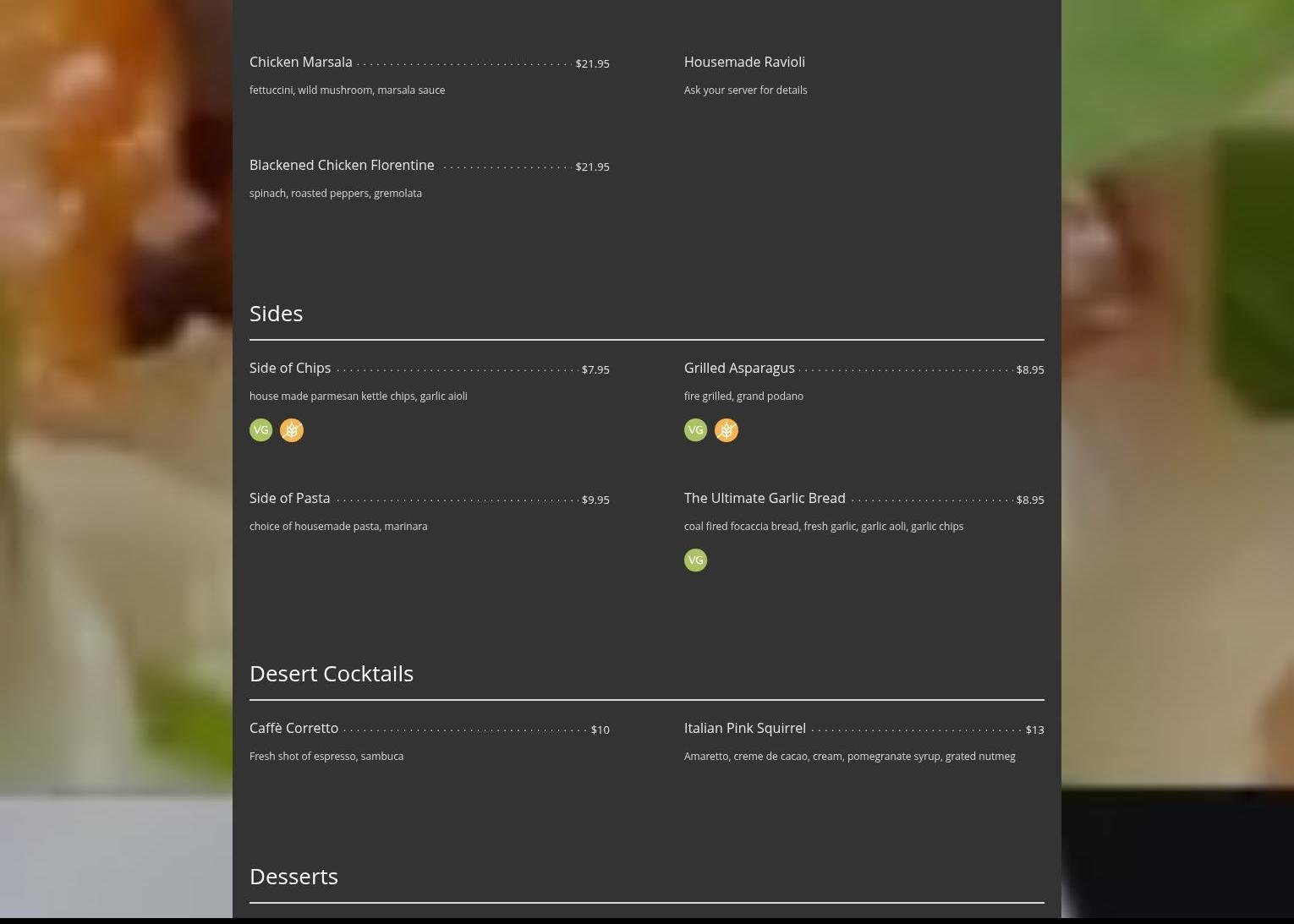
Task: Click the description 'house made parmesan kettle chips, garlic aioli'
Action: click(358, 396)
